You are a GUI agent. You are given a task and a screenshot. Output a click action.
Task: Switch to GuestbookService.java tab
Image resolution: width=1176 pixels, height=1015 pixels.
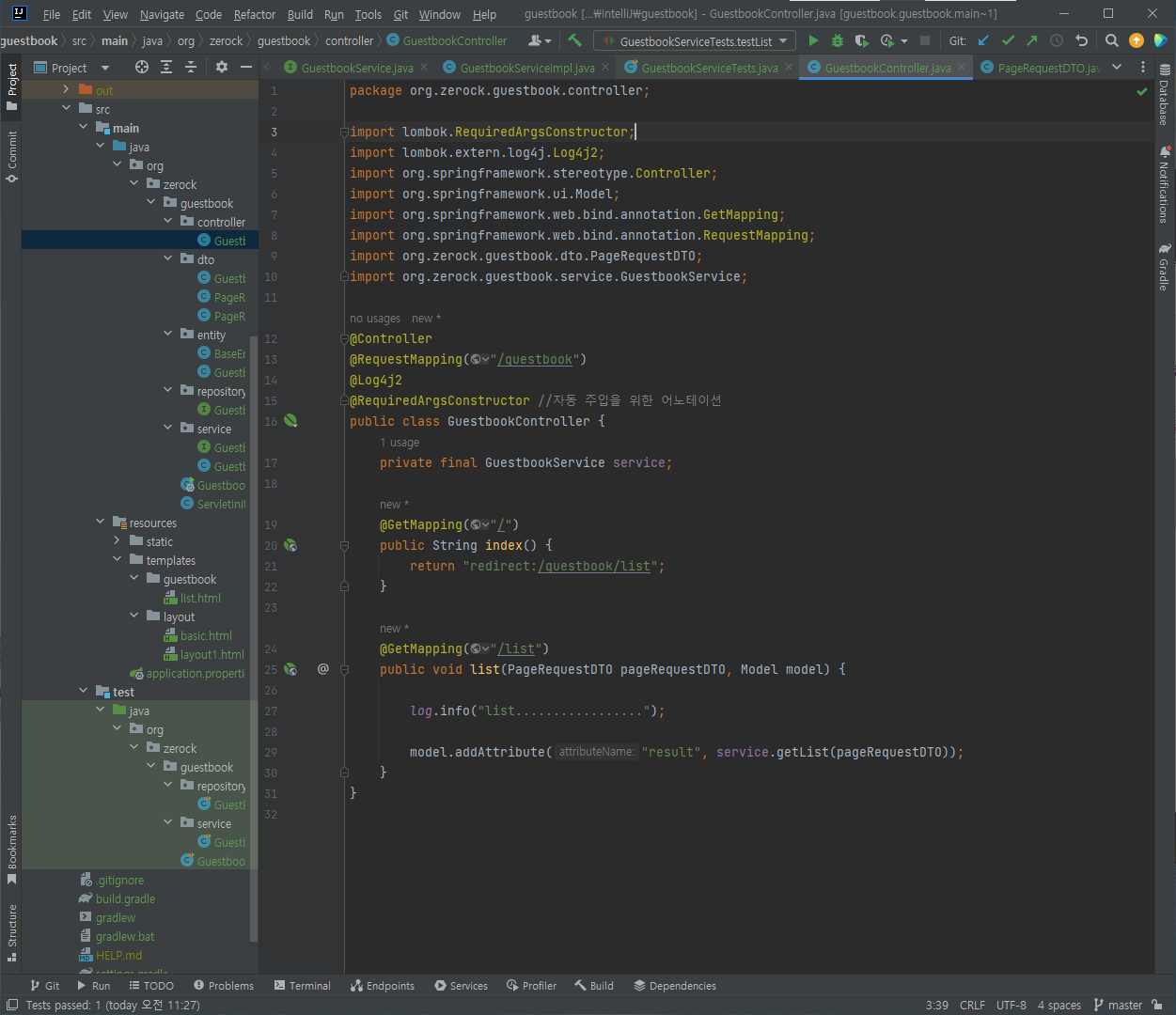[x=357, y=68]
